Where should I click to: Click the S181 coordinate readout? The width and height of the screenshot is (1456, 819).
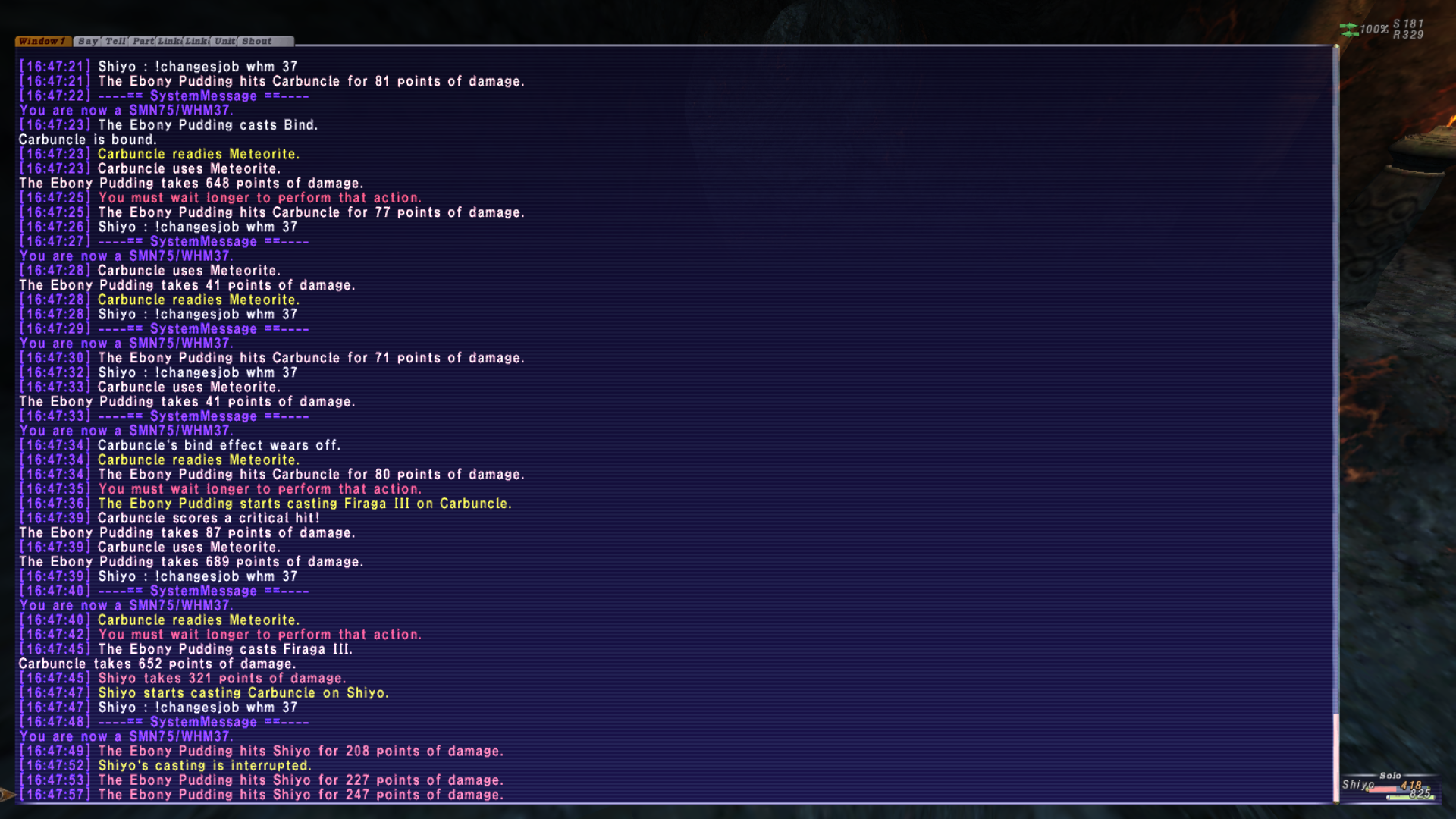1408,24
